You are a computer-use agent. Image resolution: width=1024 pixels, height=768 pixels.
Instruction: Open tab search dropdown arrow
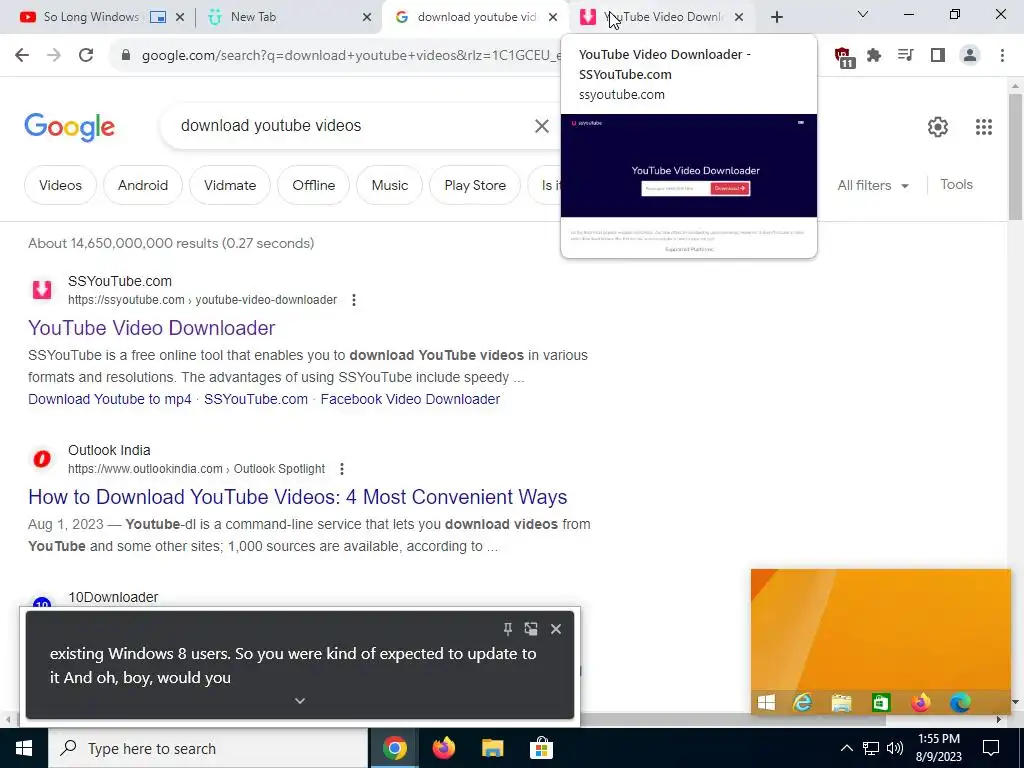[863, 14]
